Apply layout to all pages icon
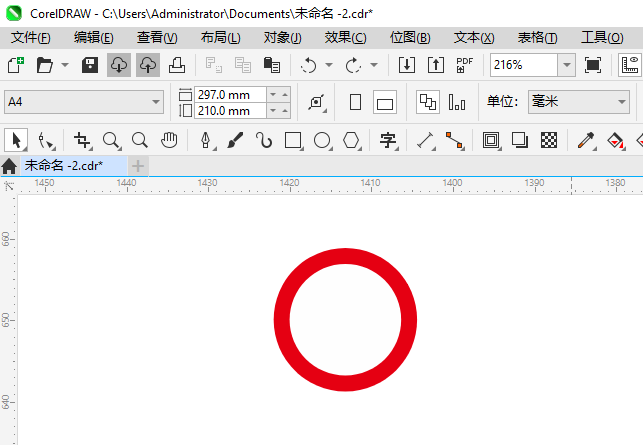Viewport: 643px width, 445px height. point(428,102)
